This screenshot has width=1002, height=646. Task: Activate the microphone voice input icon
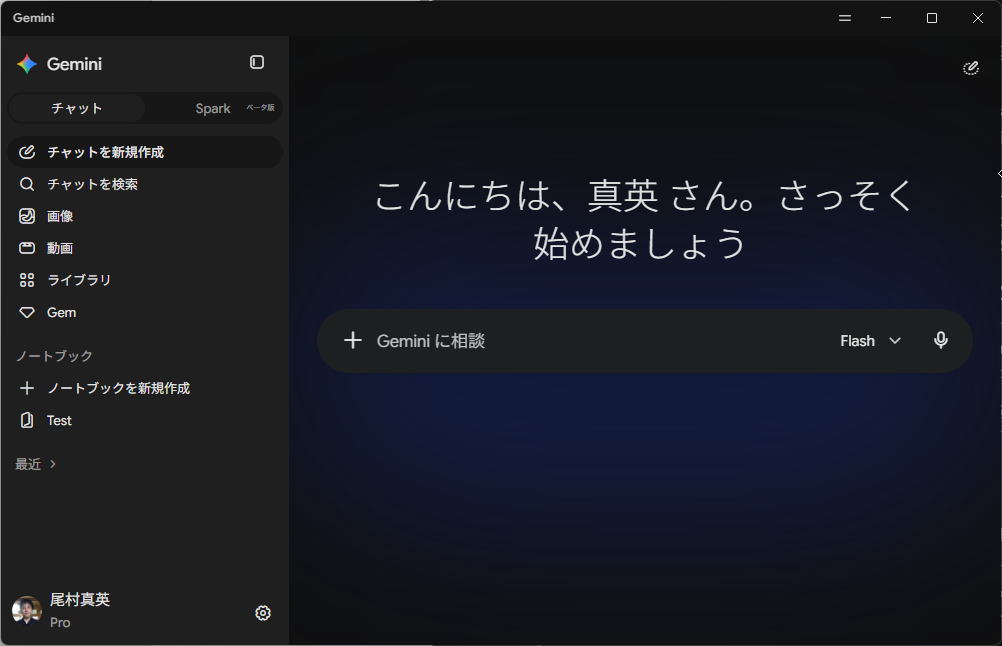[941, 340]
